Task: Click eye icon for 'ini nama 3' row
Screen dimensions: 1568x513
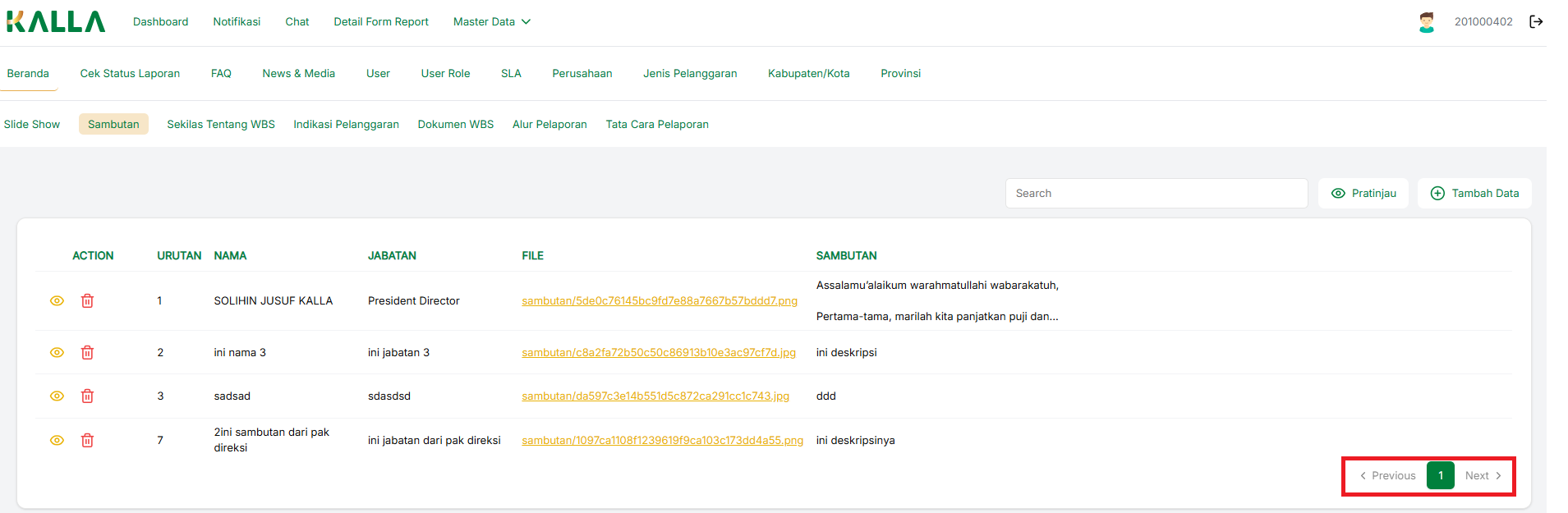Action: pos(57,353)
